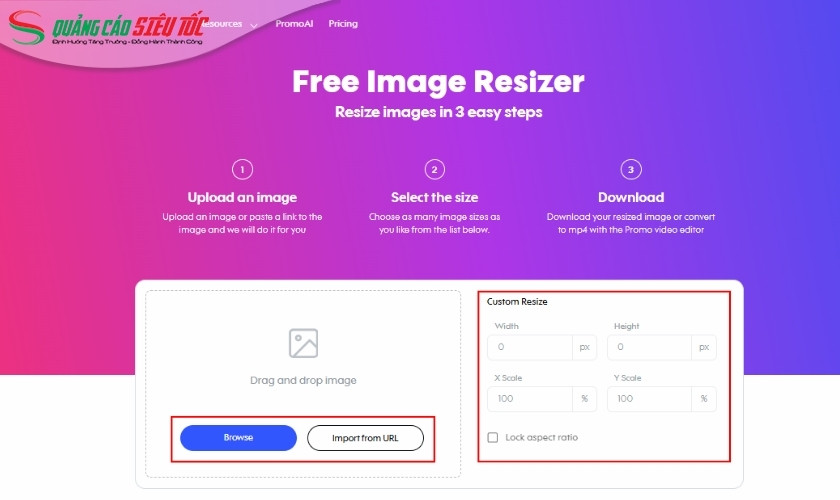Viewport: 840px width, 500px height.
Task: Click the step 3 circle icon
Action: [631, 170]
